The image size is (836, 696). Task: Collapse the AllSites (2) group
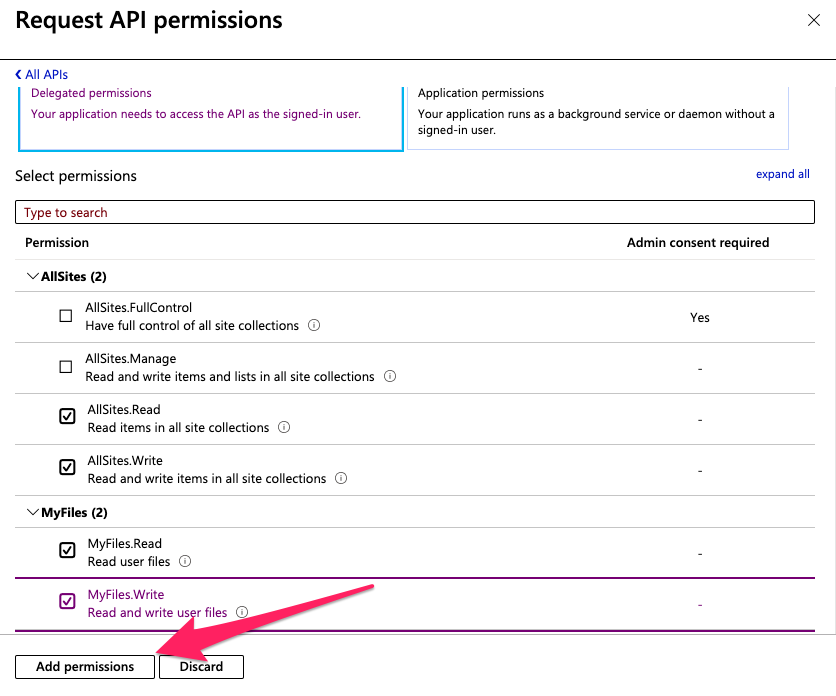point(33,276)
